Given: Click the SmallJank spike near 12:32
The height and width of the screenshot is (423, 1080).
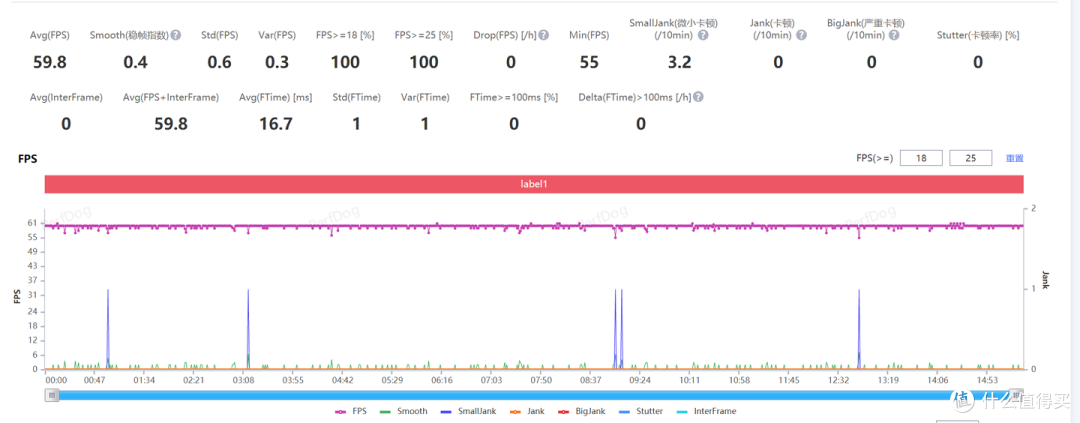Looking at the screenshot, I should [859, 329].
